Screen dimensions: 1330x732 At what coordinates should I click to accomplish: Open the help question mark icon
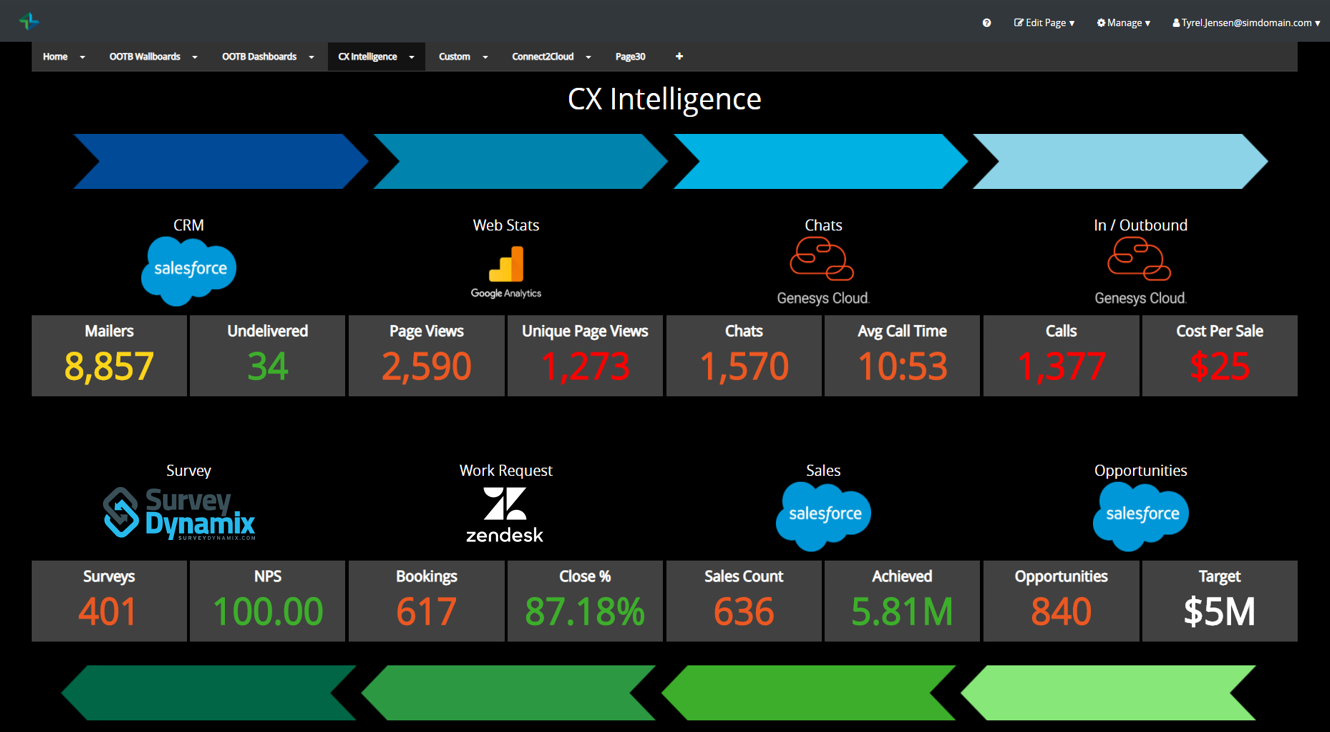pos(986,23)
